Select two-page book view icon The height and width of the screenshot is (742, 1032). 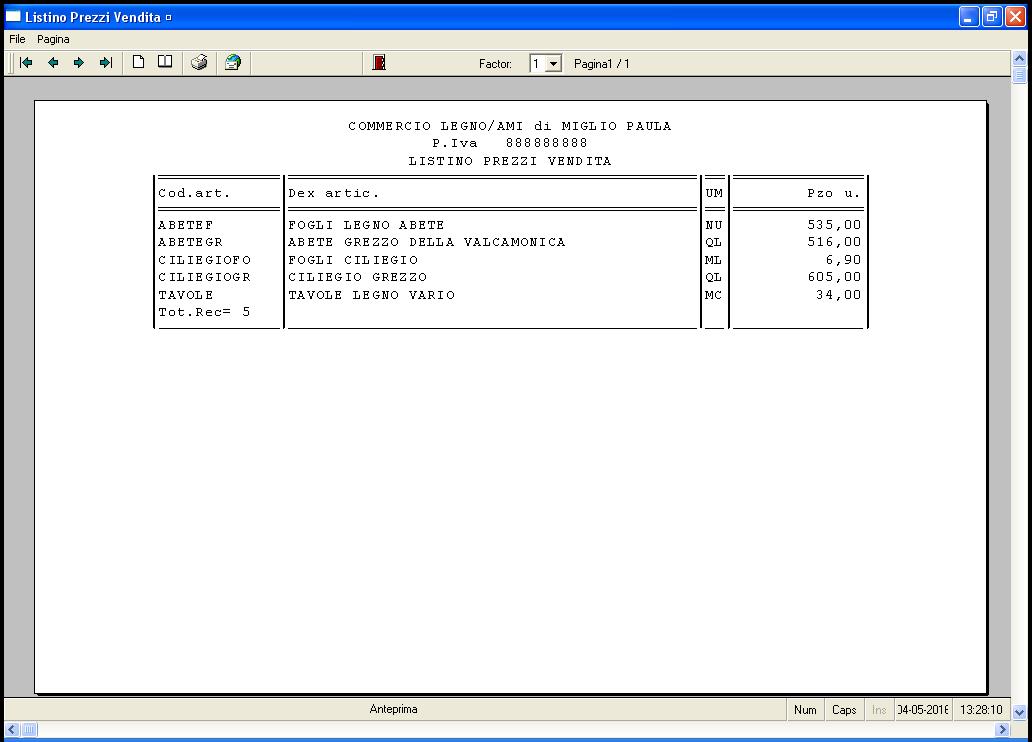pos(165,63)
